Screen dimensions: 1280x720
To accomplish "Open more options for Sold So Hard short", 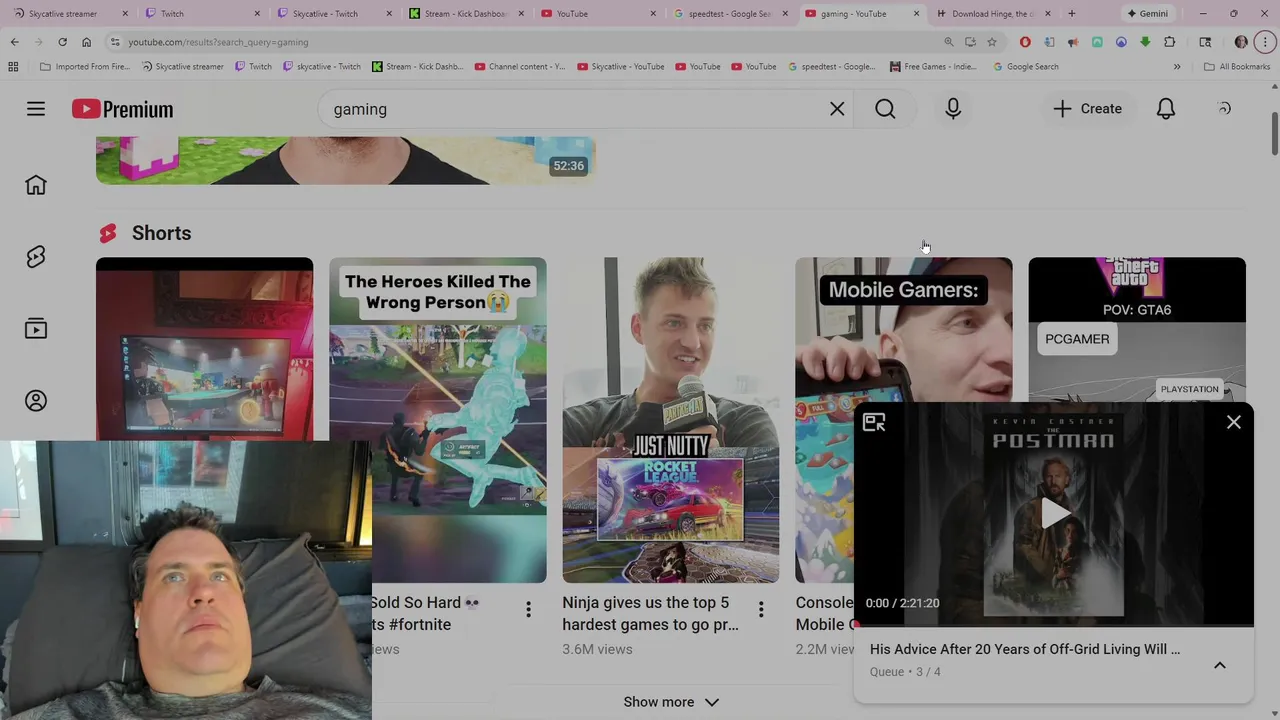I will click(x=528, y=610).
